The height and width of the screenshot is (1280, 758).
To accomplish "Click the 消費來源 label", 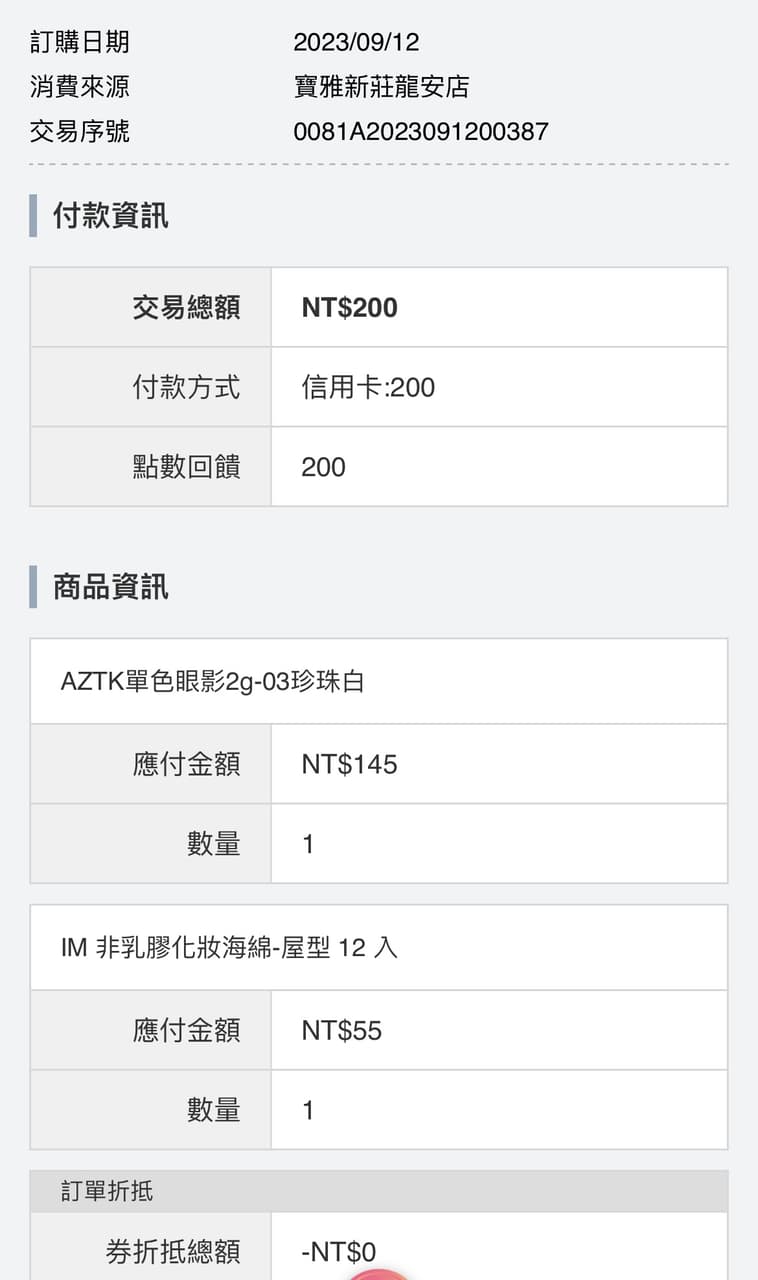I will 79,87.
